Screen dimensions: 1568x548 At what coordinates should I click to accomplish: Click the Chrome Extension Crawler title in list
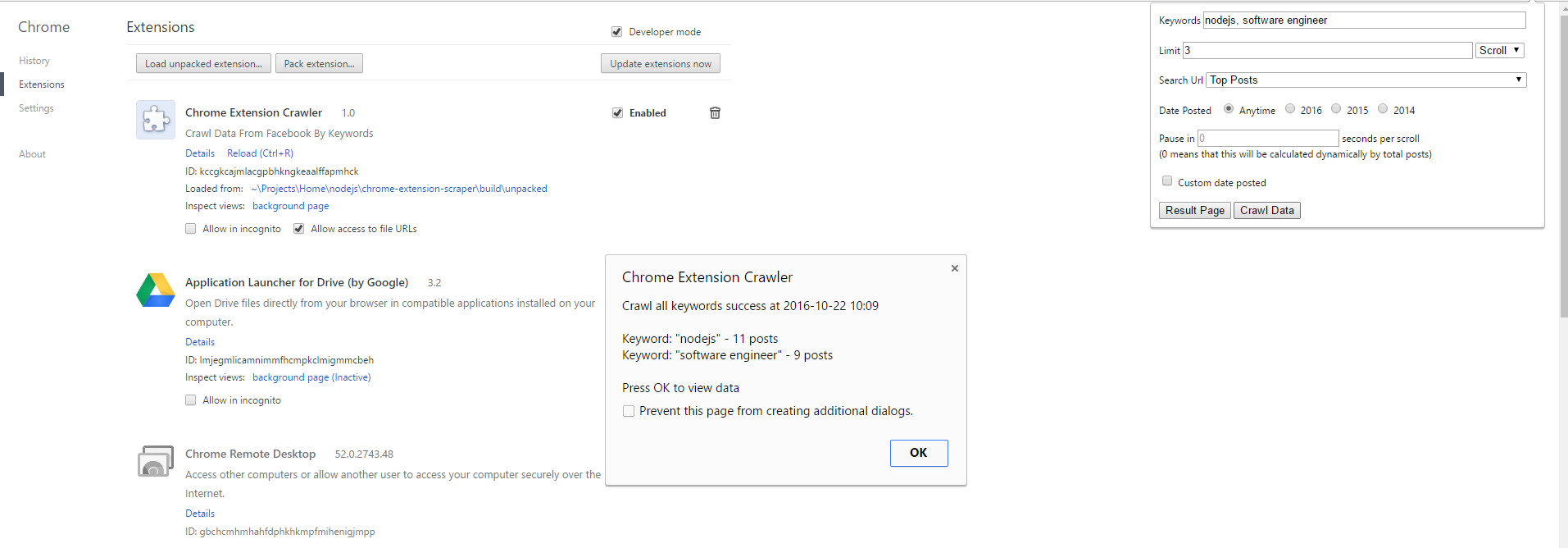[x=253, y=112]
